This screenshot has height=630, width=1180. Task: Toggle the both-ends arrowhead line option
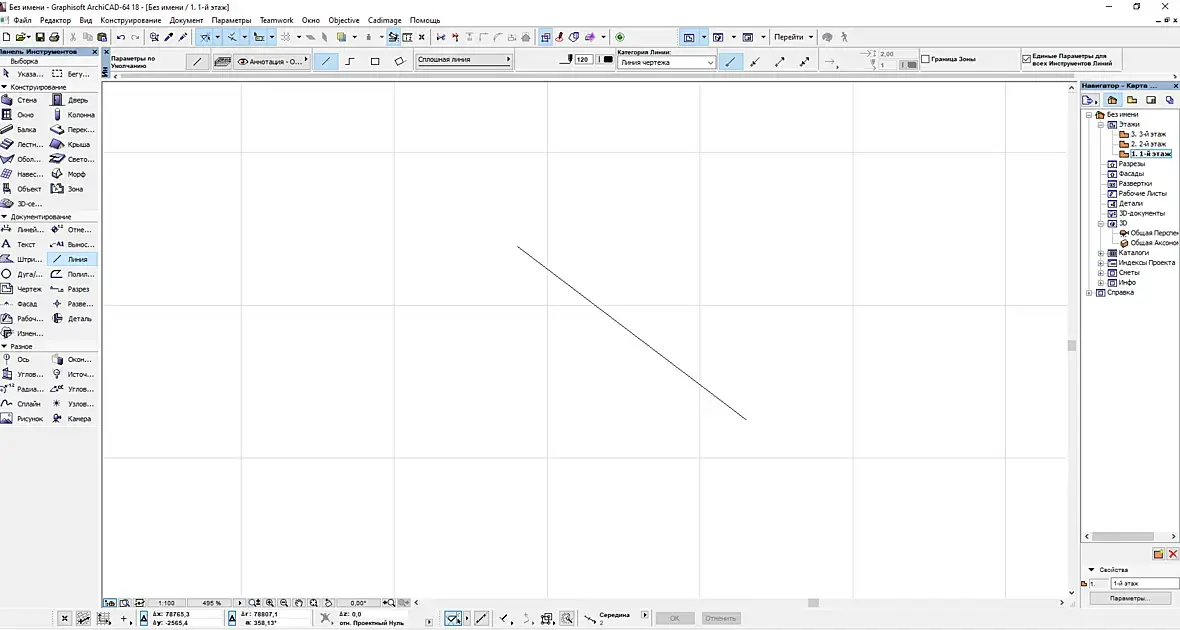[x=804, y=62]
